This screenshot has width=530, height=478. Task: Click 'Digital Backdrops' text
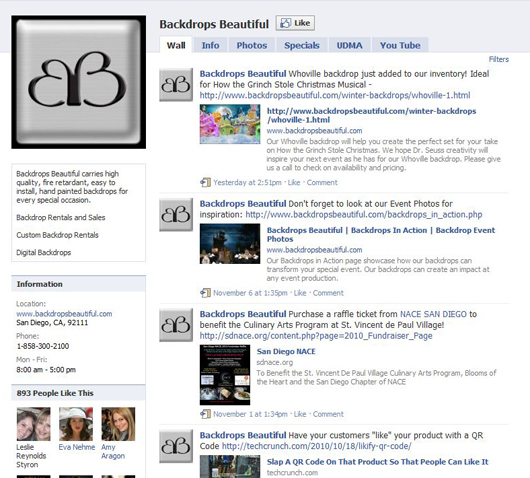44,253
